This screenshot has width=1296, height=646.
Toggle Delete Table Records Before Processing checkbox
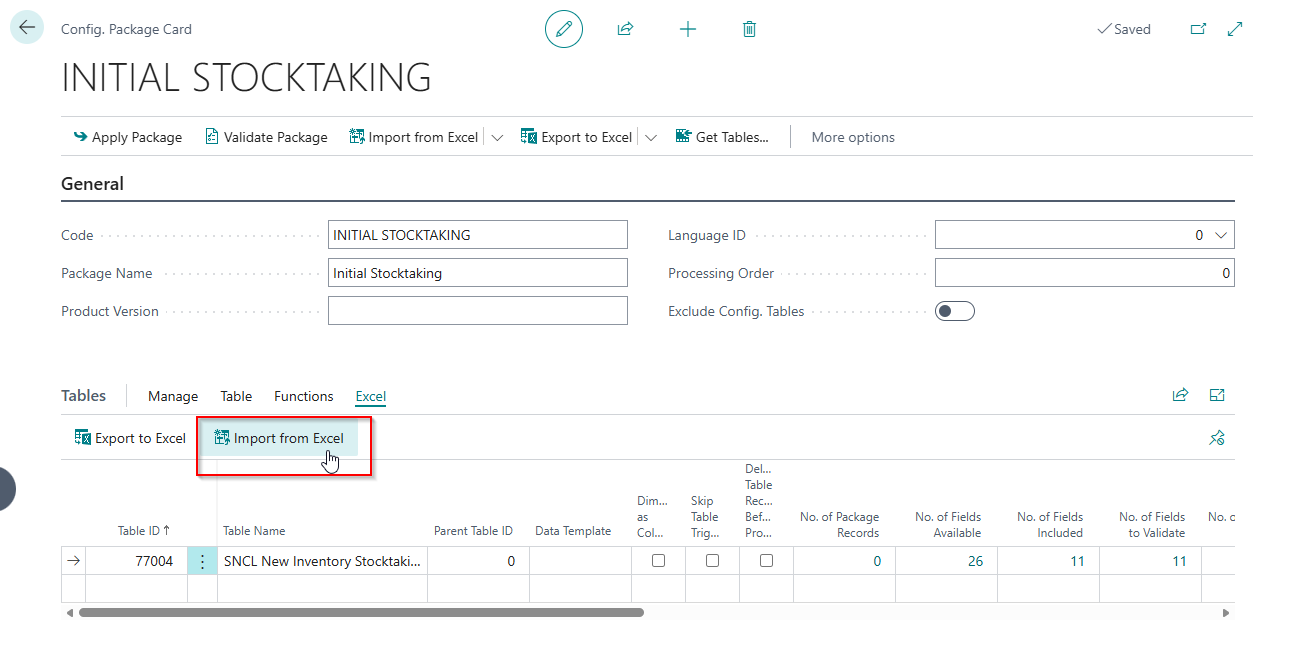(x=766, y=561)
